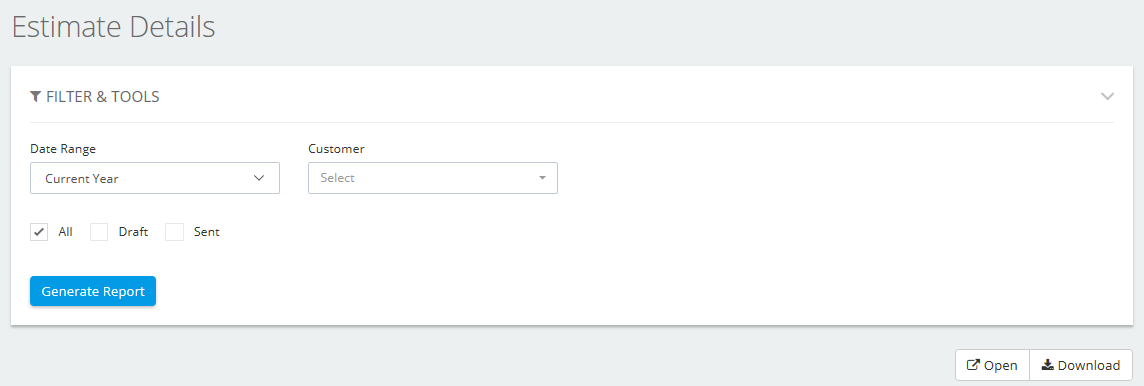
Task: Open the Date Range dropdown showing Current Year
Action: 155,178
